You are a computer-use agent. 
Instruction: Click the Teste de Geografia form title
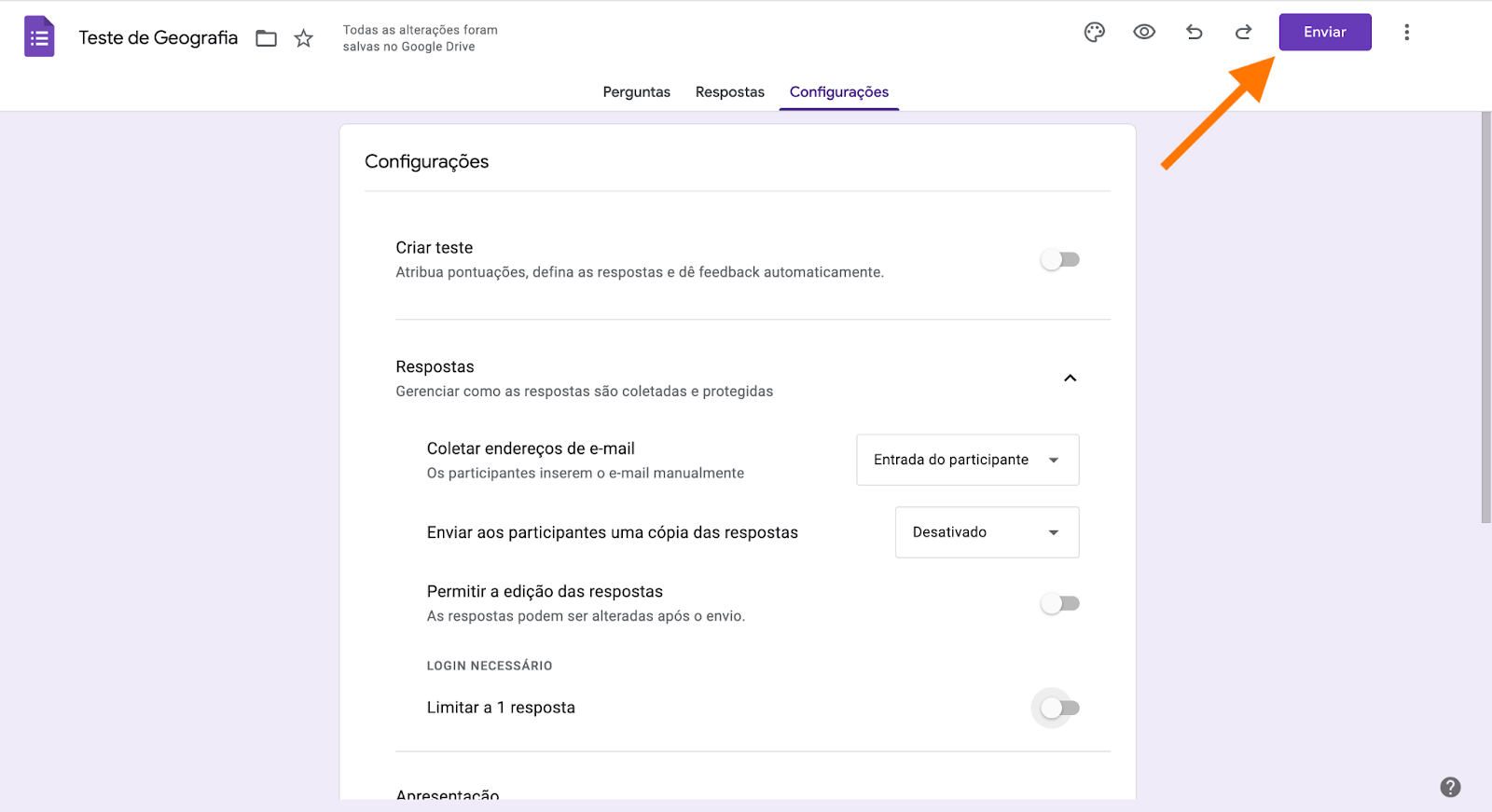pyautogui.click(x=159, y=38)
